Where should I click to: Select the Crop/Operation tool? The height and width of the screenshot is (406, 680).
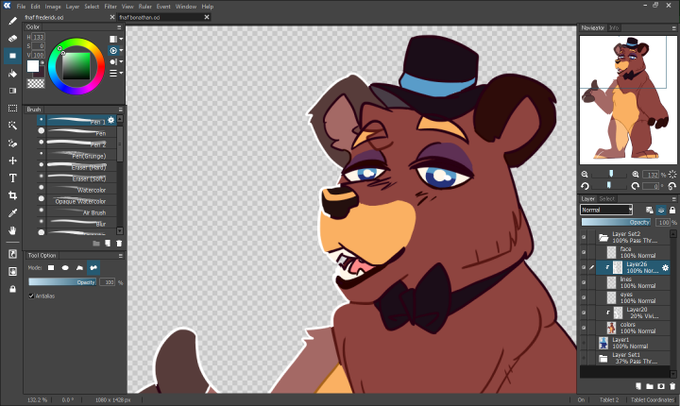coord(13,196)
